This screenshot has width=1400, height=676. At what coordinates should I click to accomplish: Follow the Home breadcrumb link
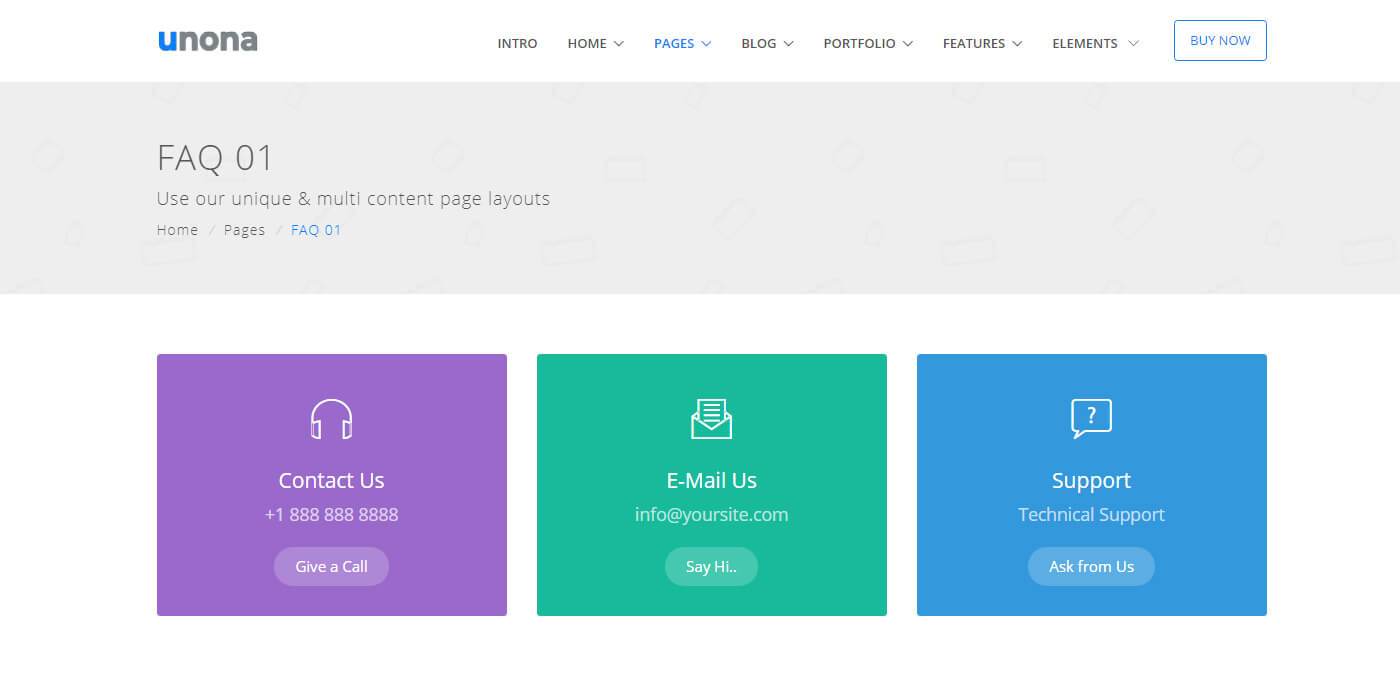click(177, 230)
